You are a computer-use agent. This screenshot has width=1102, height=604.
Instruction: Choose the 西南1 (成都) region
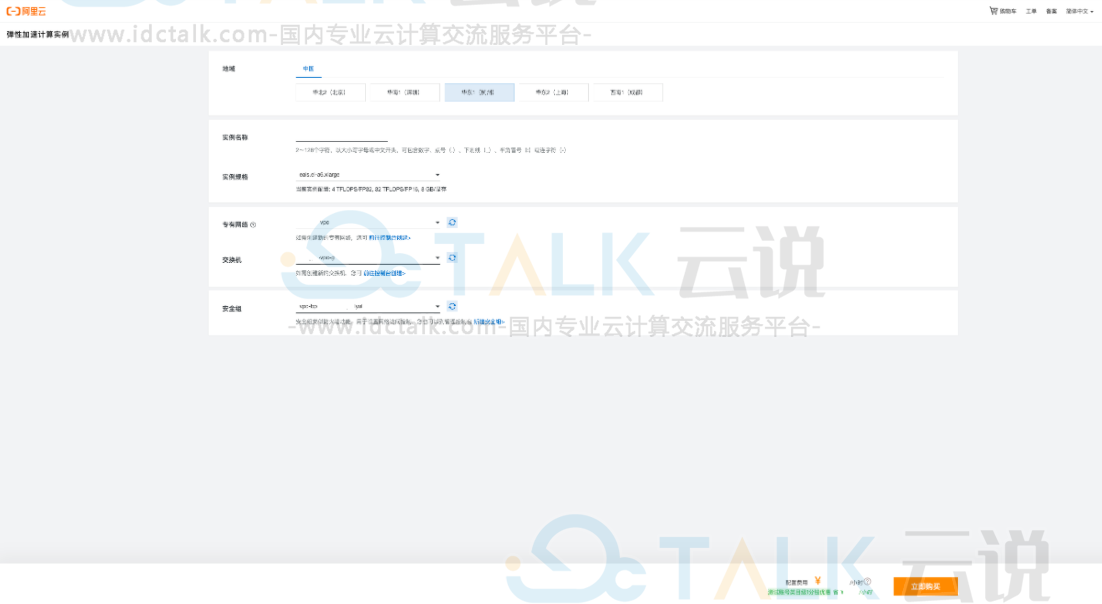click(x=628, y=92)
